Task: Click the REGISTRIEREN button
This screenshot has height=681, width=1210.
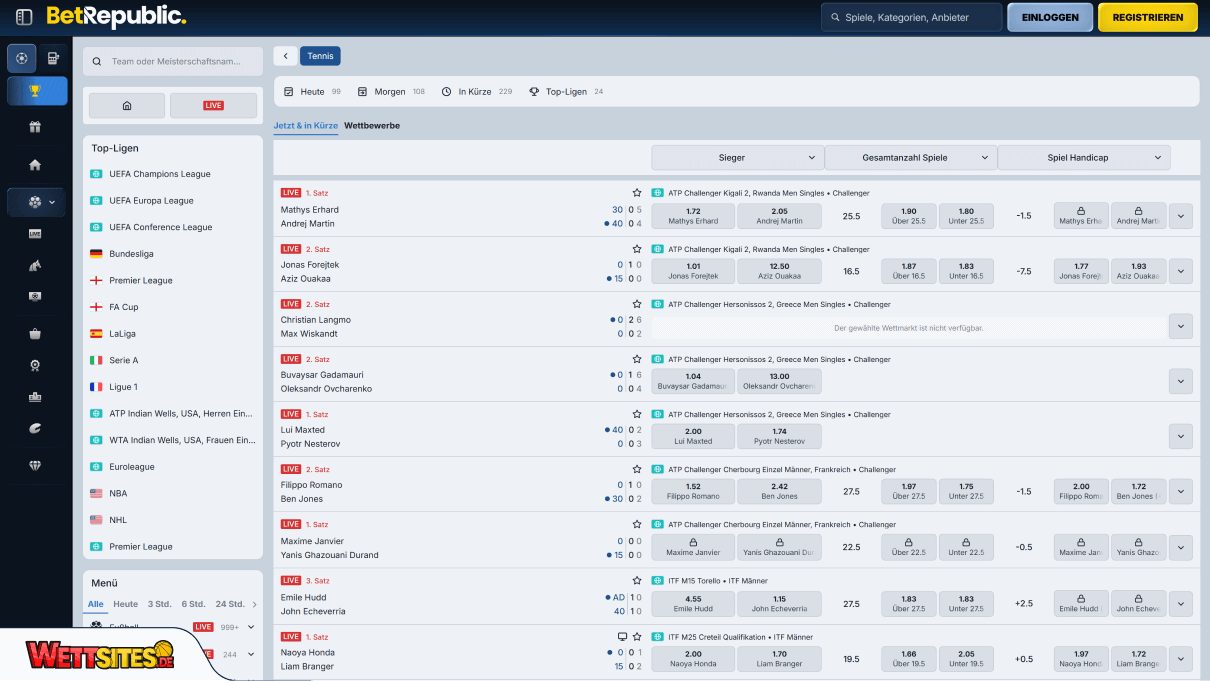Action: click(x=1147, y=17)
